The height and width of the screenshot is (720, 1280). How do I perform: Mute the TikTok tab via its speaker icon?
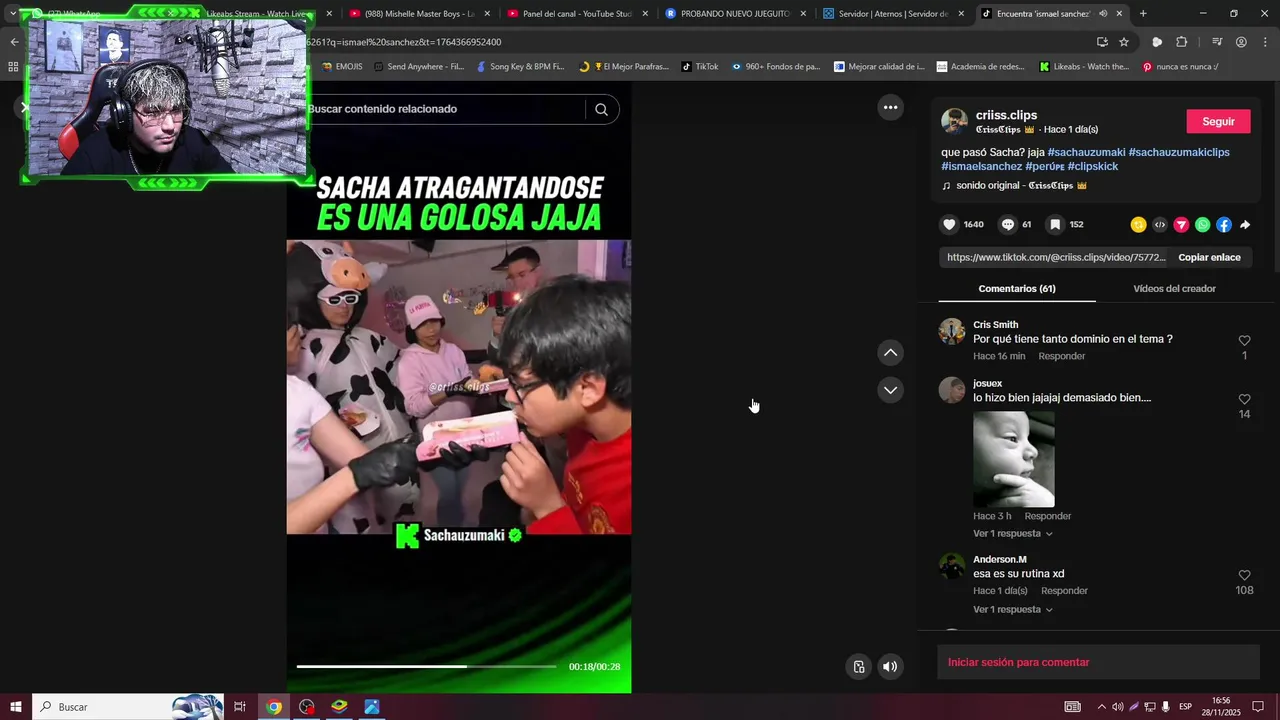tap(1103, 14)
